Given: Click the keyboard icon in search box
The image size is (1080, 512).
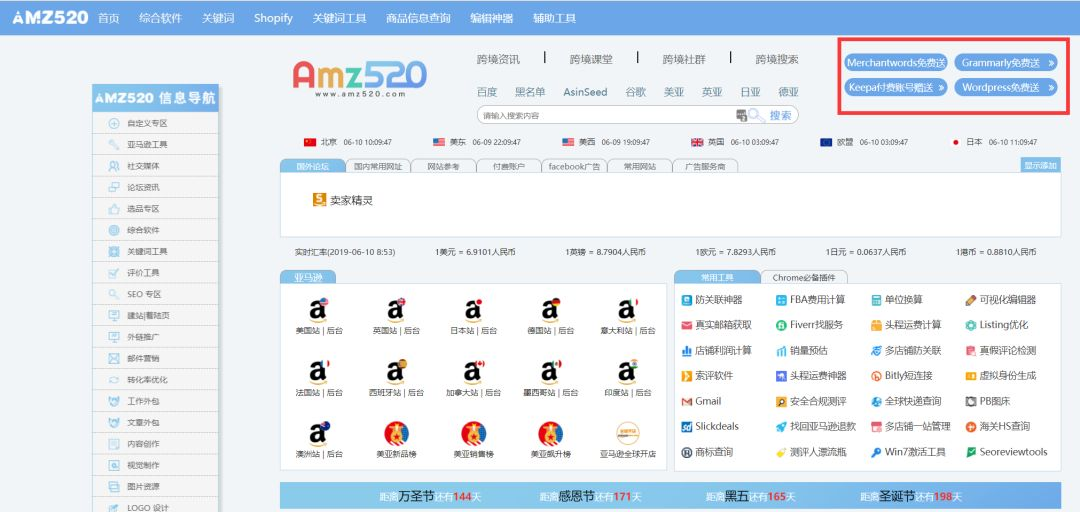Looking at the screenshot, I should 742,115.
